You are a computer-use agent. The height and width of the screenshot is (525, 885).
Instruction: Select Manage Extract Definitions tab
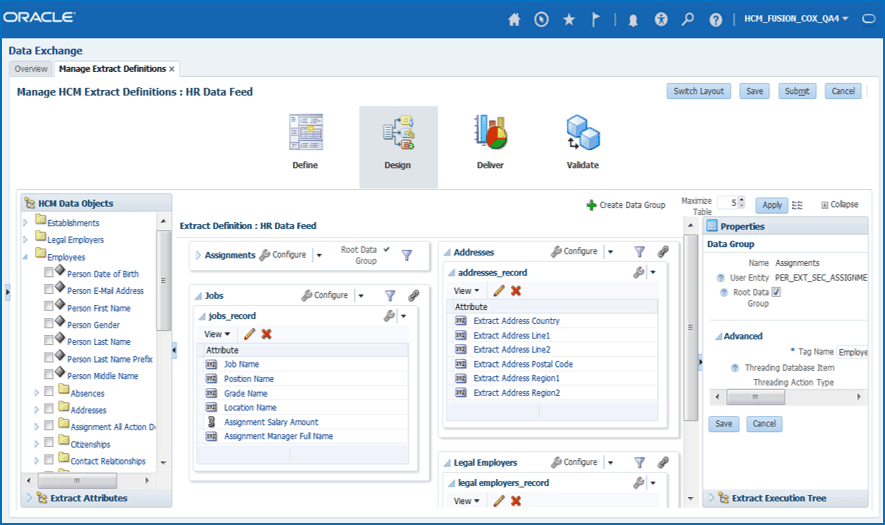point(112,69)
